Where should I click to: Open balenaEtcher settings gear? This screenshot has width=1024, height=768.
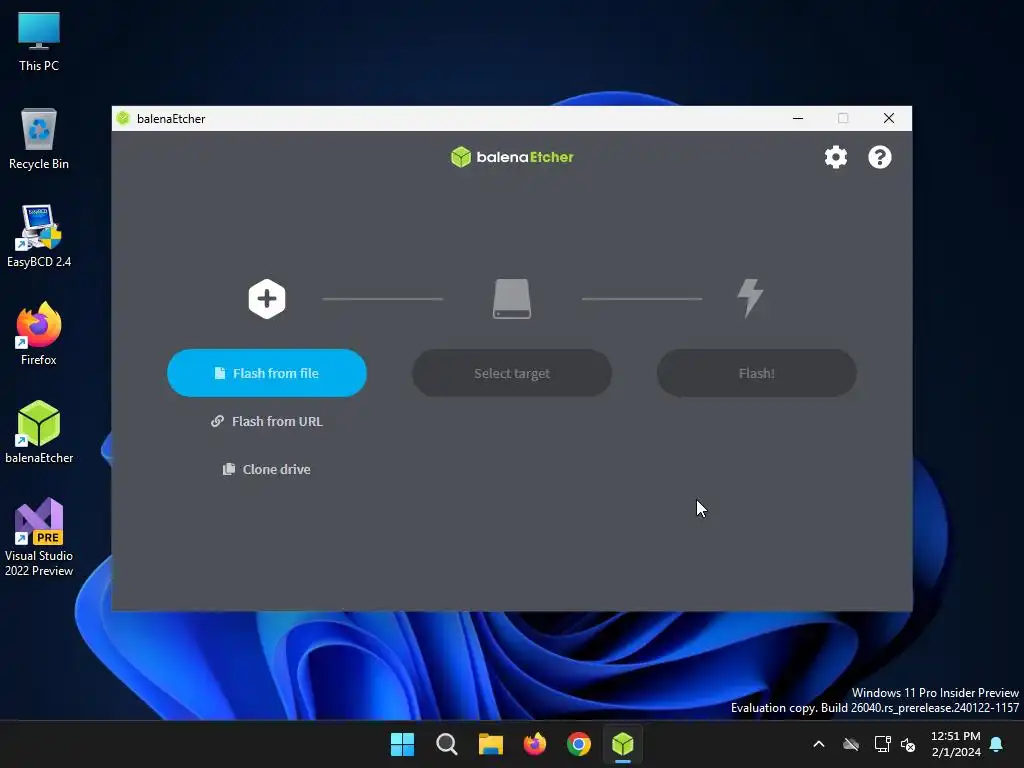click(x=835, y=157)
